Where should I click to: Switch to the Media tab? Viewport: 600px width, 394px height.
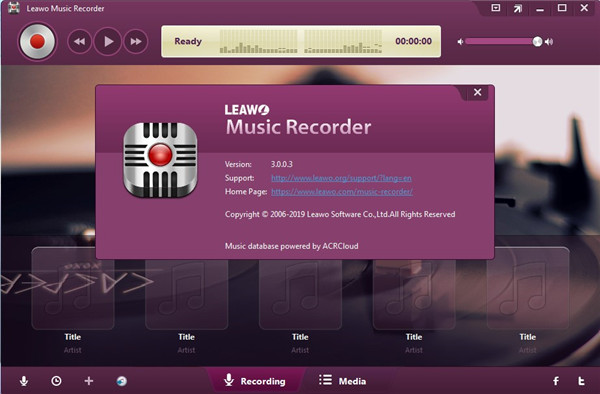point(342,381)
